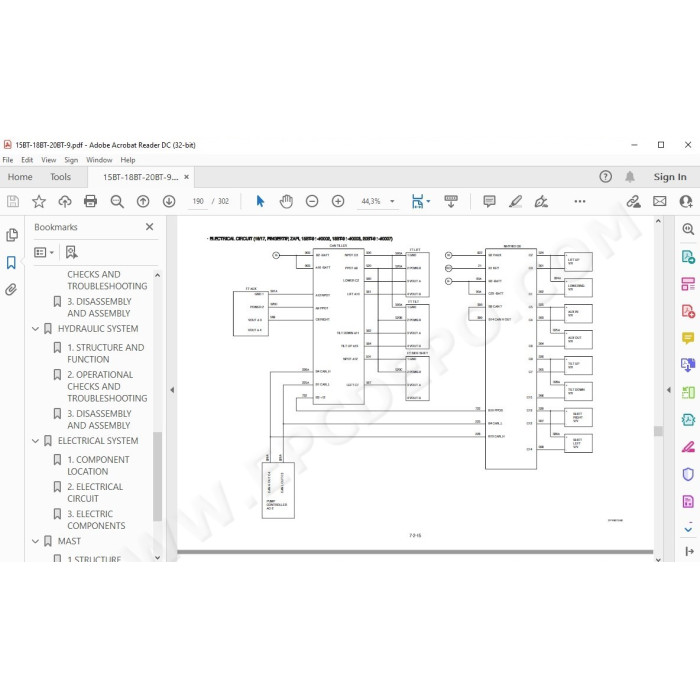Zoom out with the minus button

[x=312, y=201]
